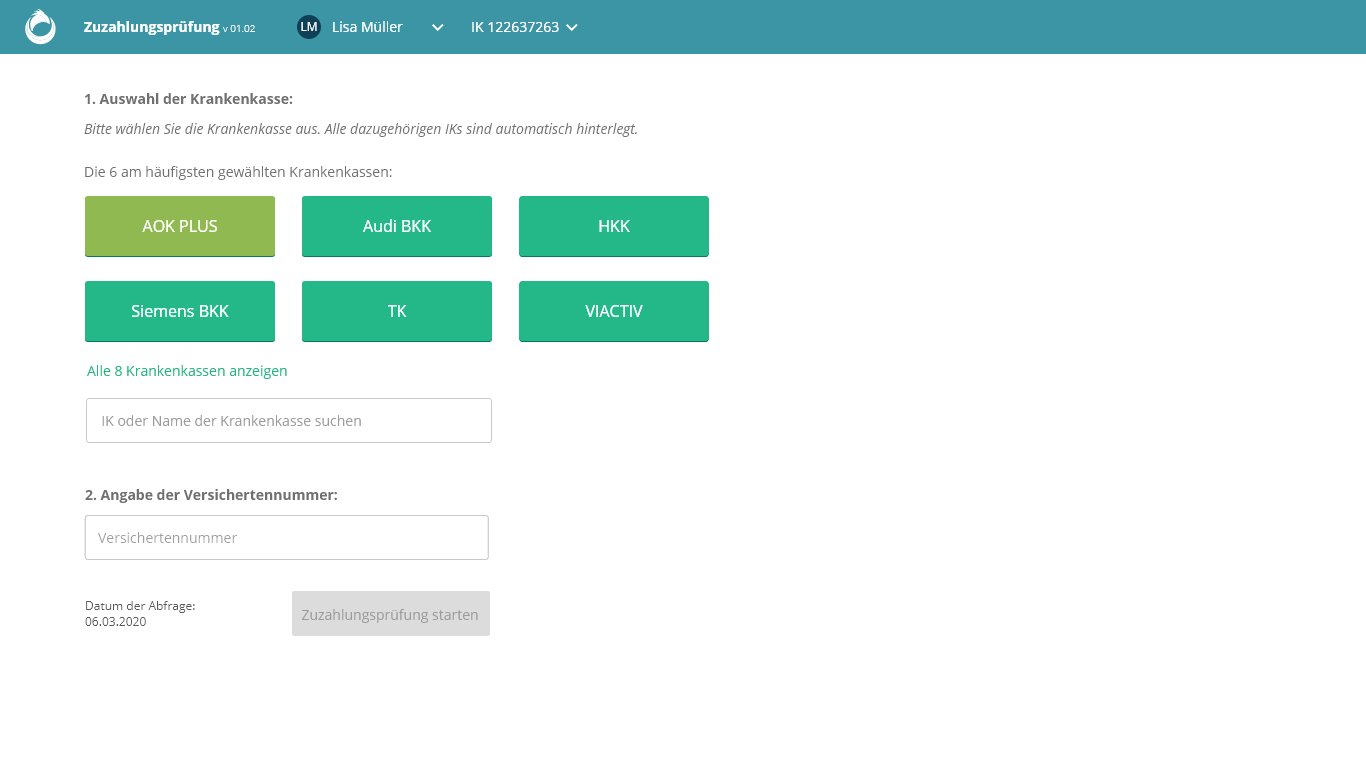Select the TK insurance button
The image size is (1366, 766).
[397, 312]
